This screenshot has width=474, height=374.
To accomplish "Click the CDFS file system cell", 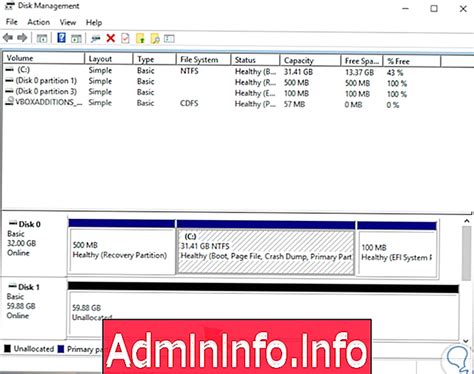I will click(x=189, y=103).
